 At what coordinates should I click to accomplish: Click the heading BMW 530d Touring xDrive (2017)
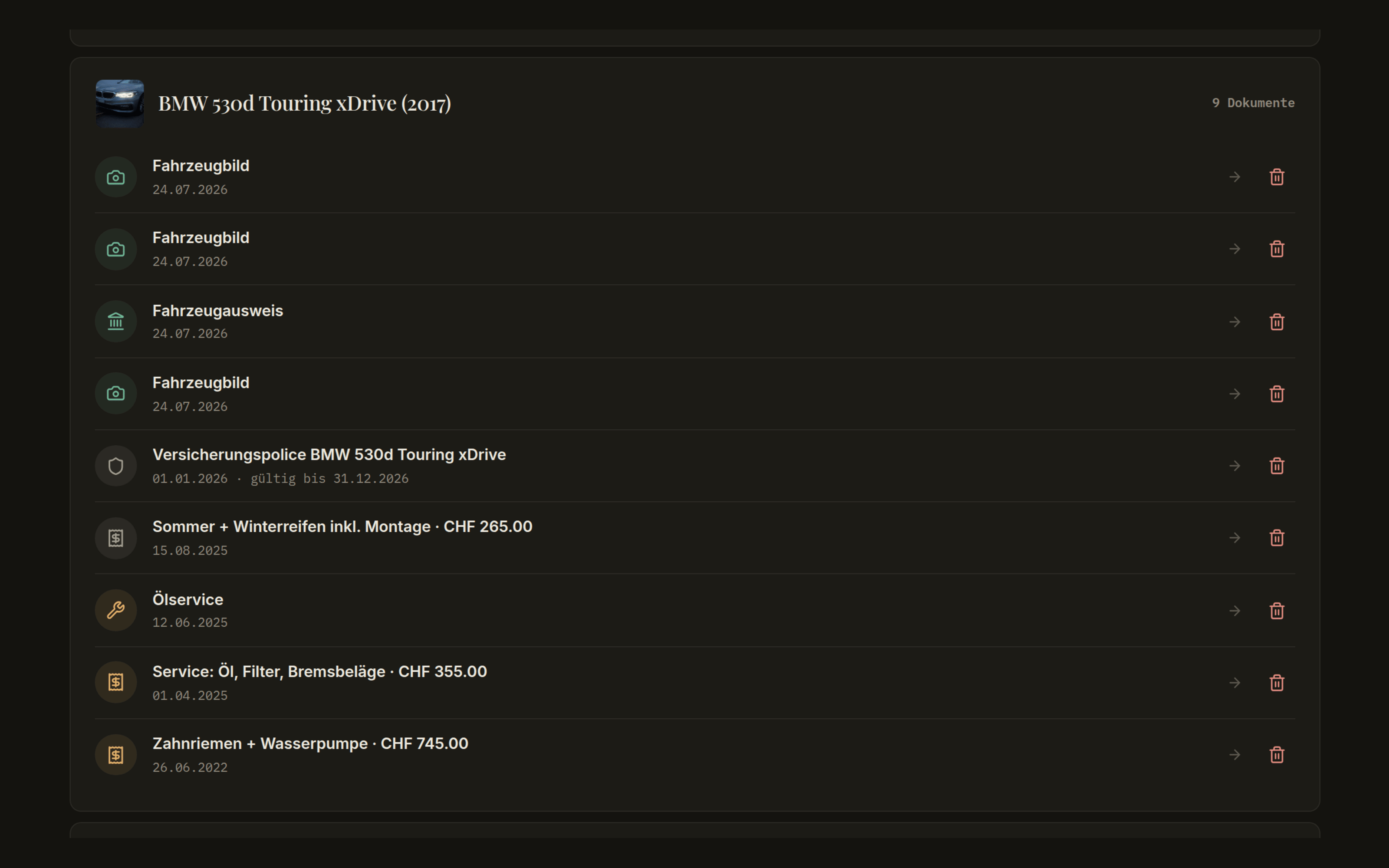304,103
